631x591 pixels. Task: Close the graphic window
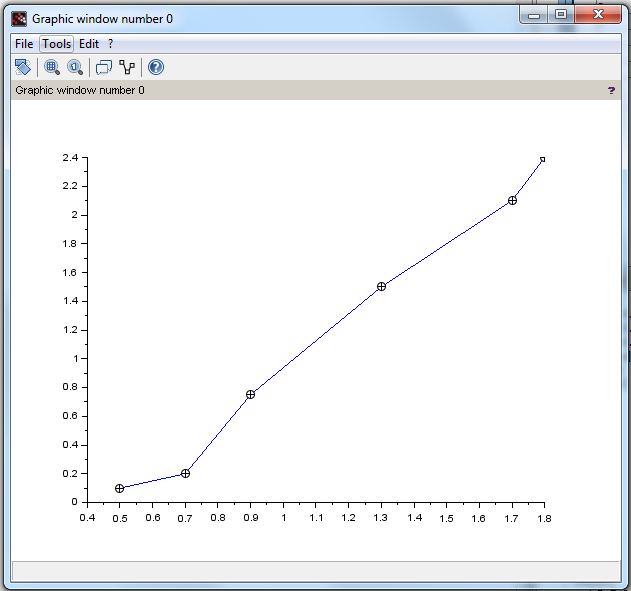(598, 15)
